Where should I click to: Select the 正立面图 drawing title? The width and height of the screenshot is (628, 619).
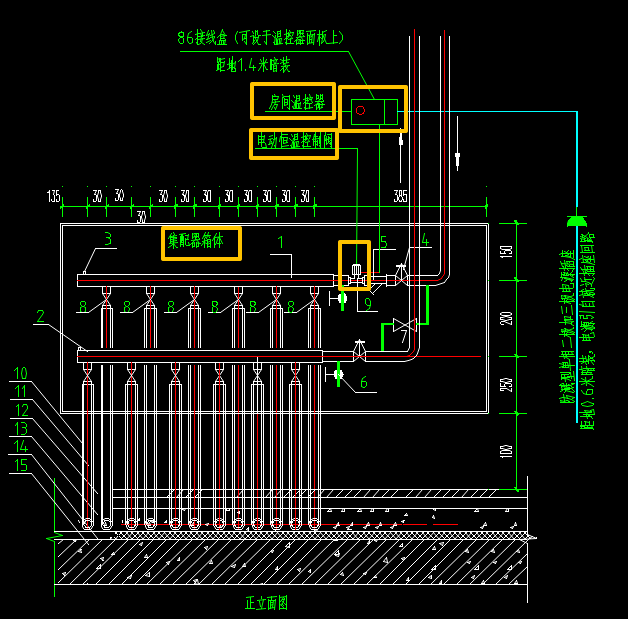pos(266,603)
